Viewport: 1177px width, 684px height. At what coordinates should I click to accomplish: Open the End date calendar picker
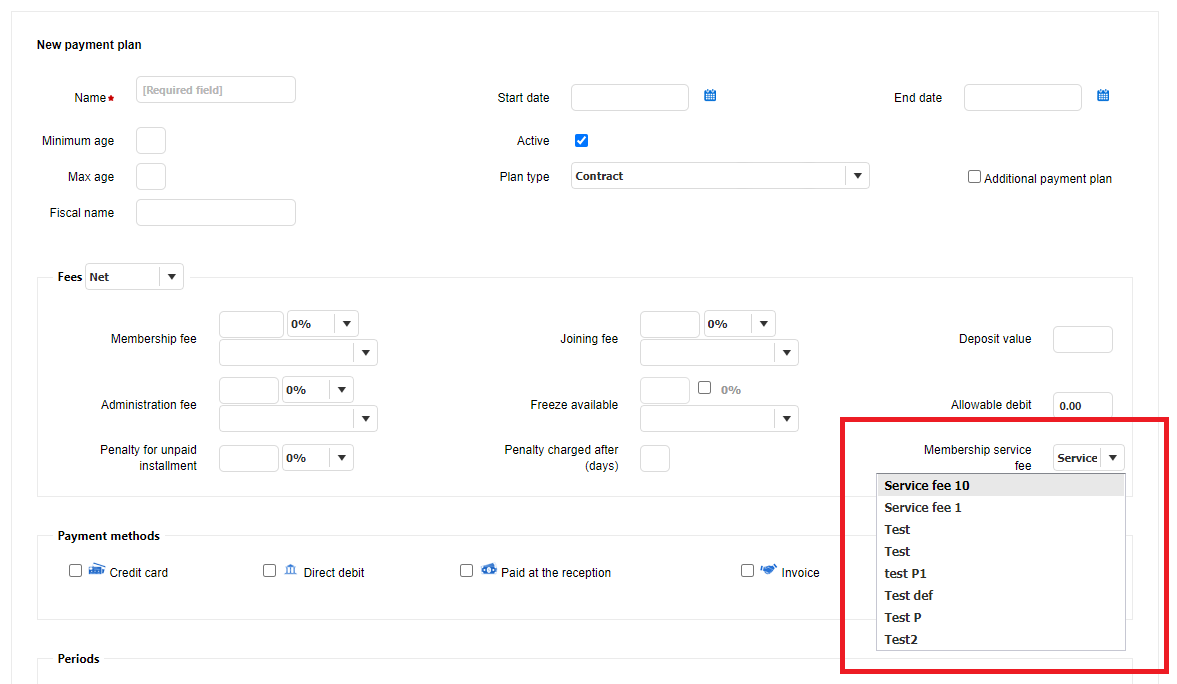coord(1103,96)
